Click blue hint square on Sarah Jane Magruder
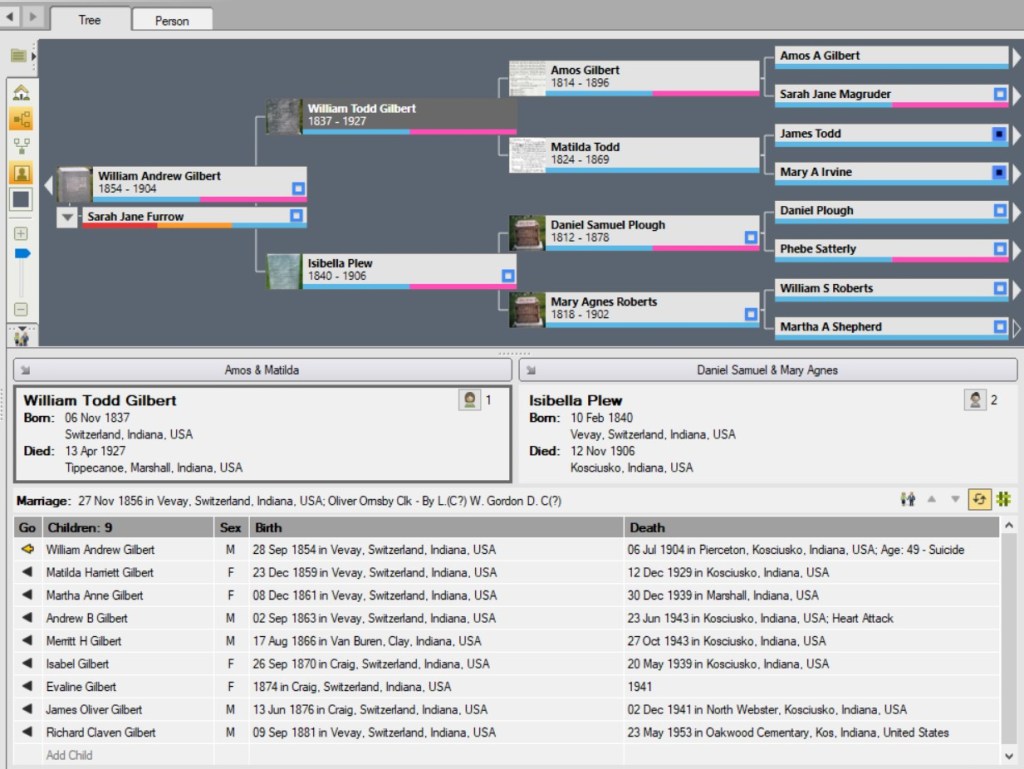1024x769 pixels. tap(999, 94)
